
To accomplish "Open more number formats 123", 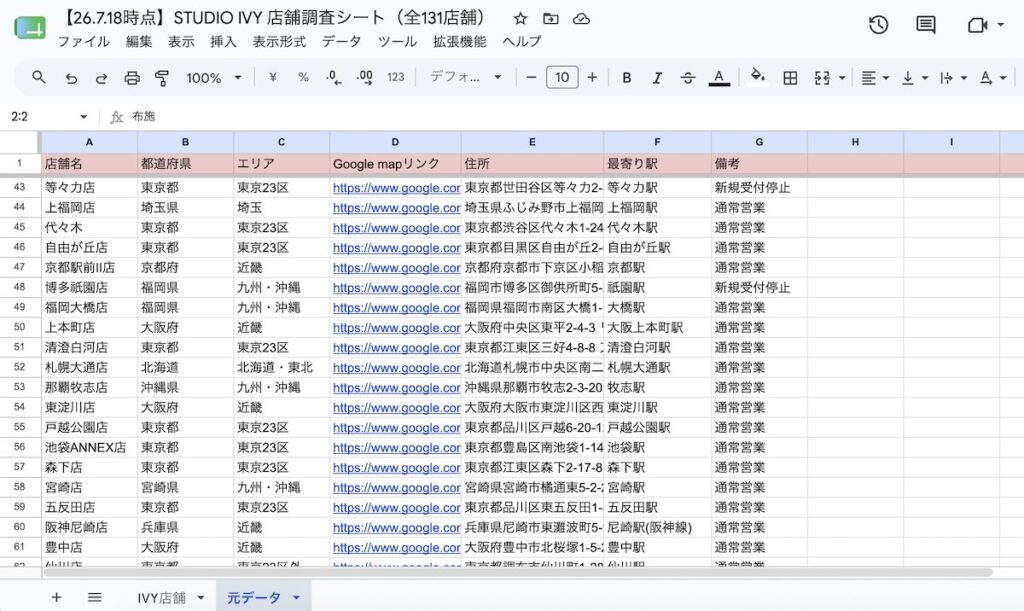I will click(x=396, y=78).
